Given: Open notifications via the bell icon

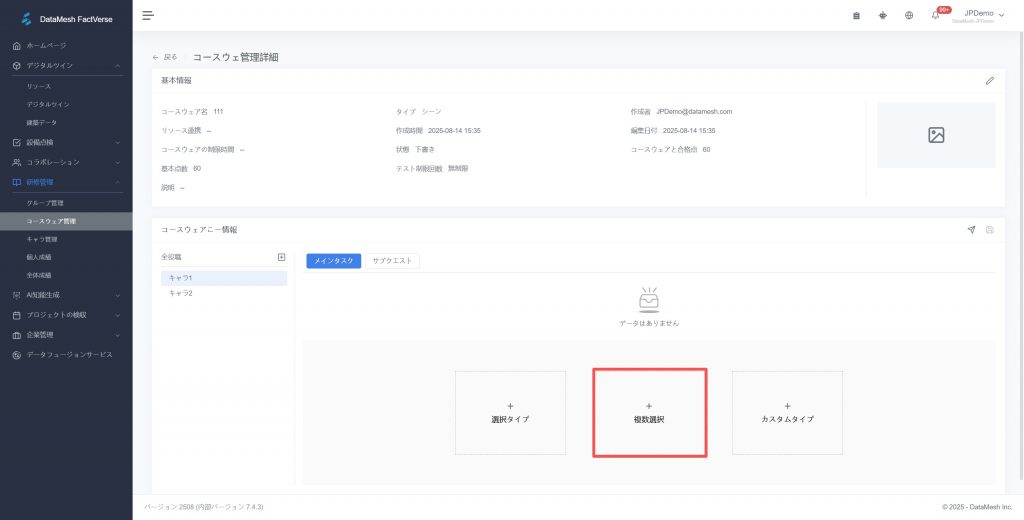Looking at the screenshot, I should pyautogui.click(x=935, y=15).
